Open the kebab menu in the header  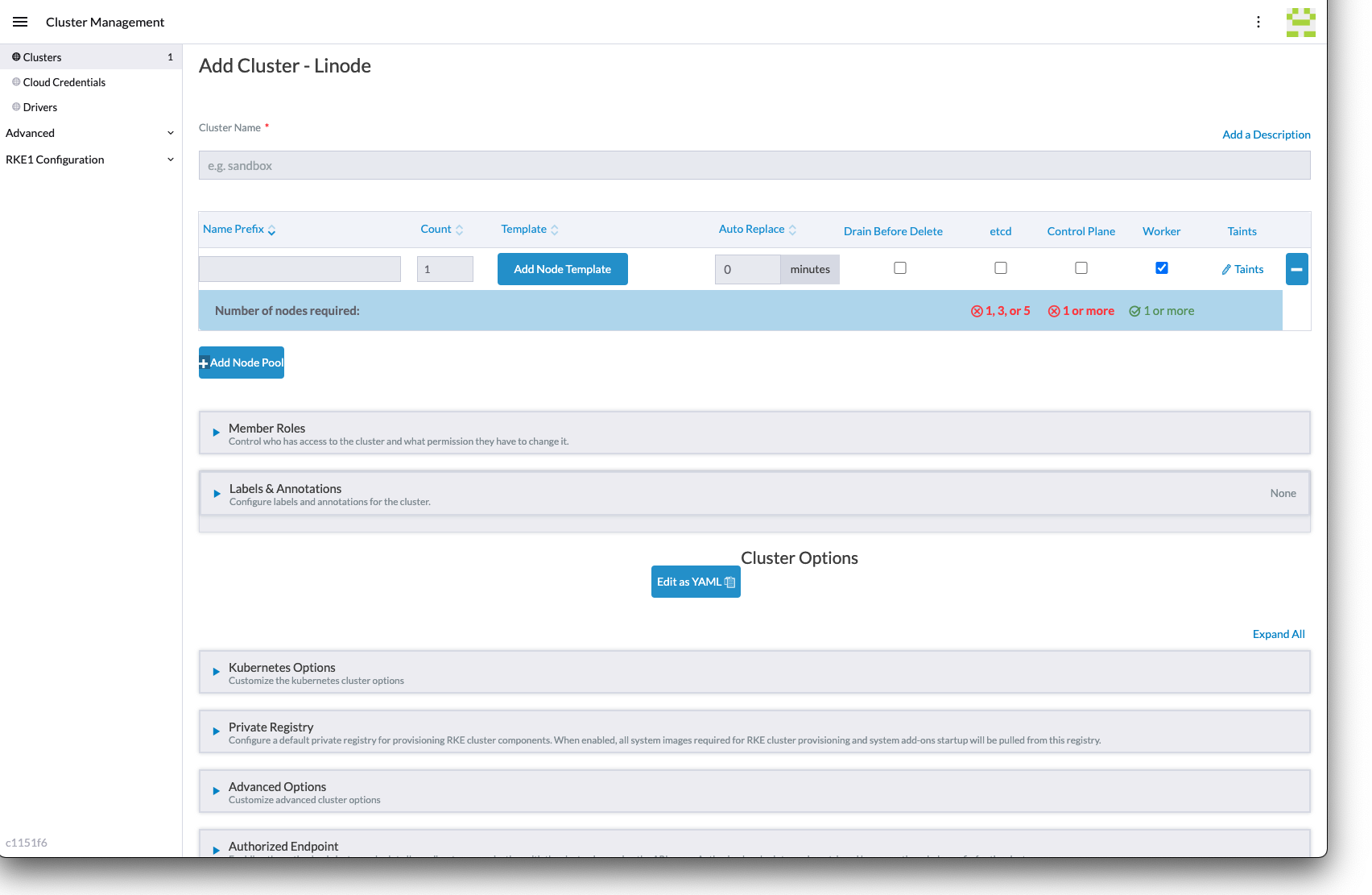pos(1258,22)
